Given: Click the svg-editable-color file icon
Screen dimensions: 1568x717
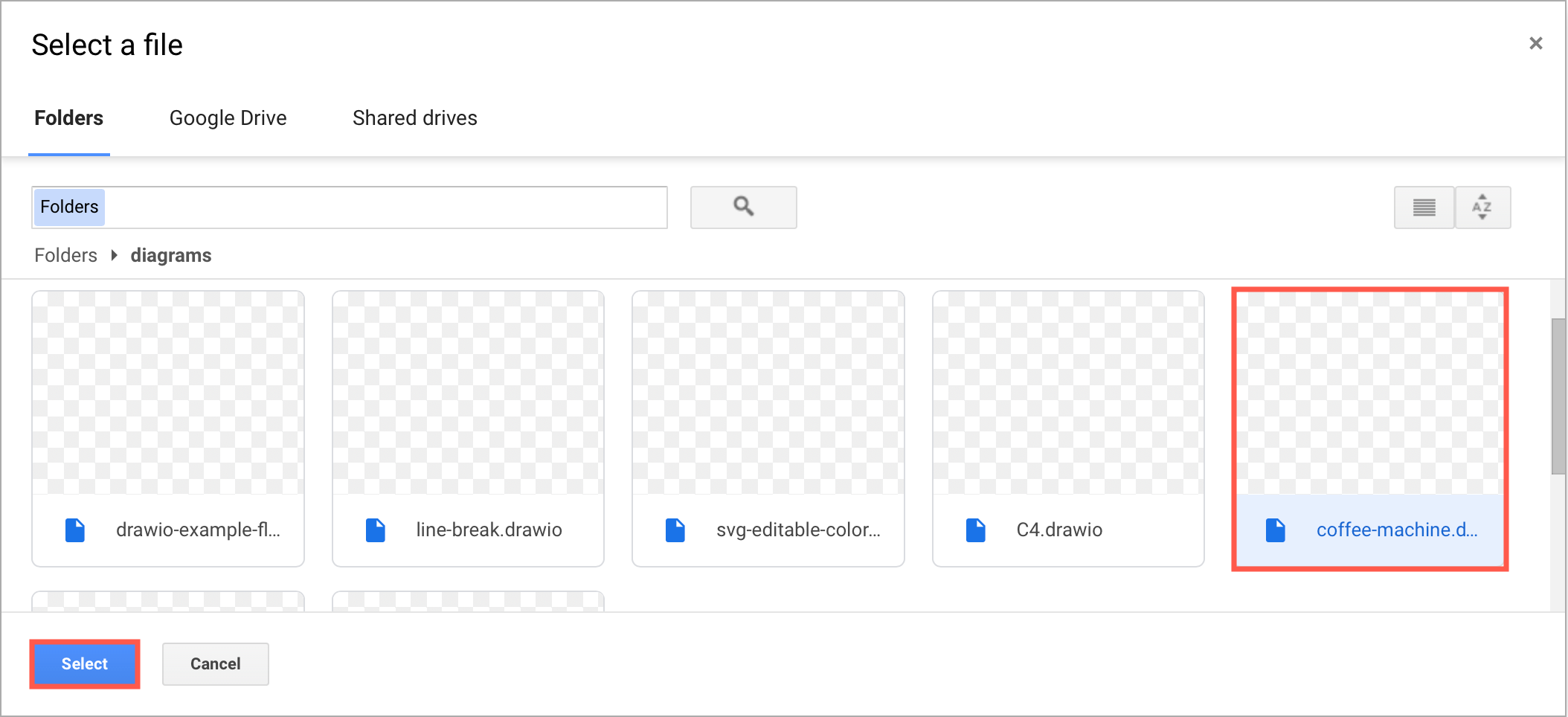Looking at the screenshot, I should coord(675,530).
